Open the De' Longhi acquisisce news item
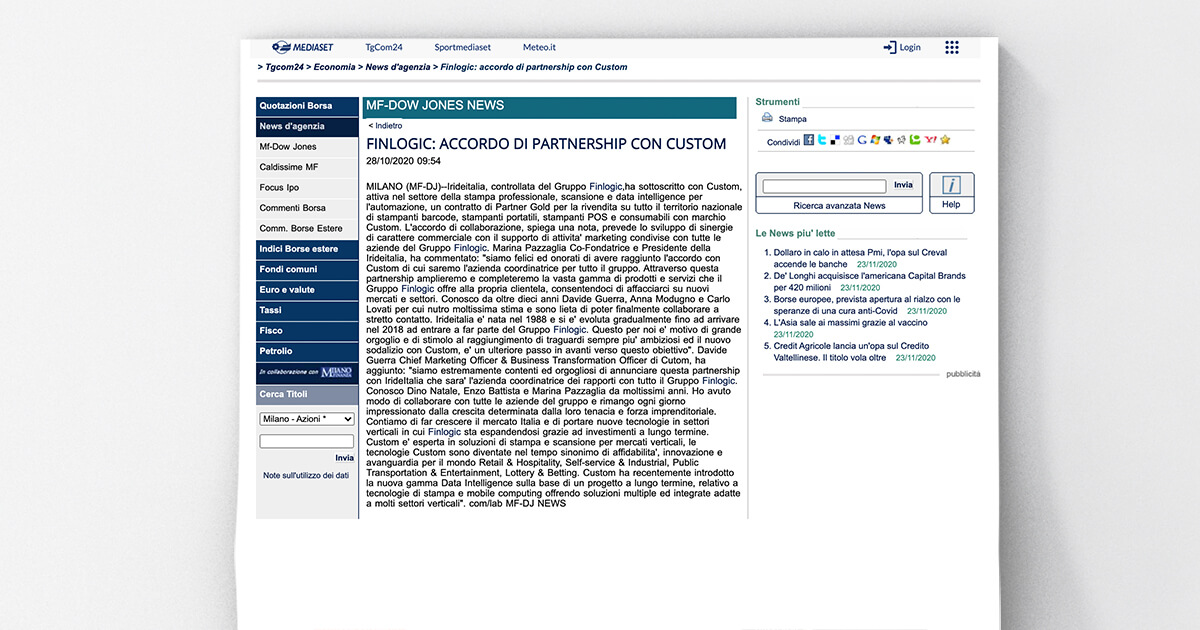The height and width of the screenshot is (630, 1200). [870, 281]
